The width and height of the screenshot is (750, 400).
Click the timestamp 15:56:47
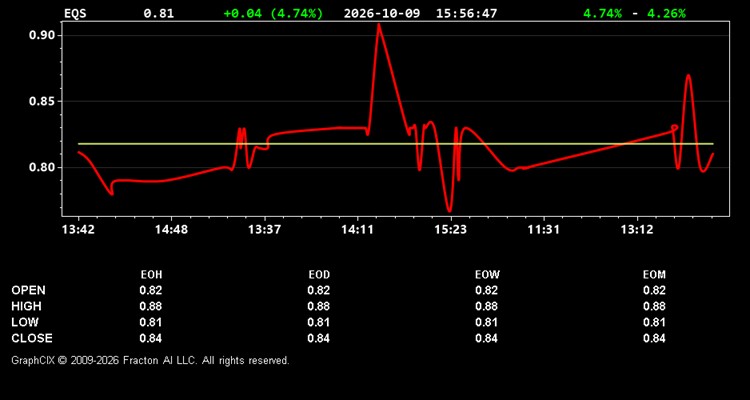466,13
